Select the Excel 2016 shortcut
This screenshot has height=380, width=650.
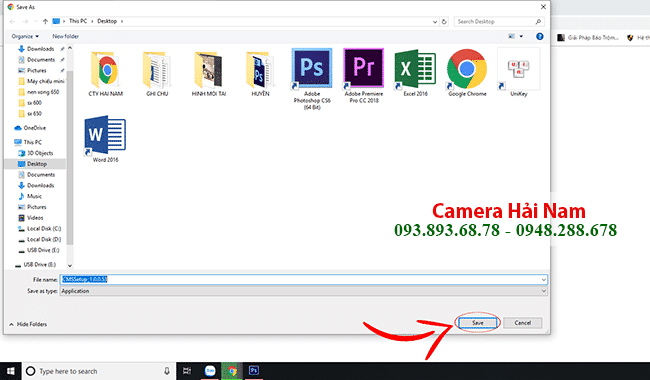tap(415, 73)
